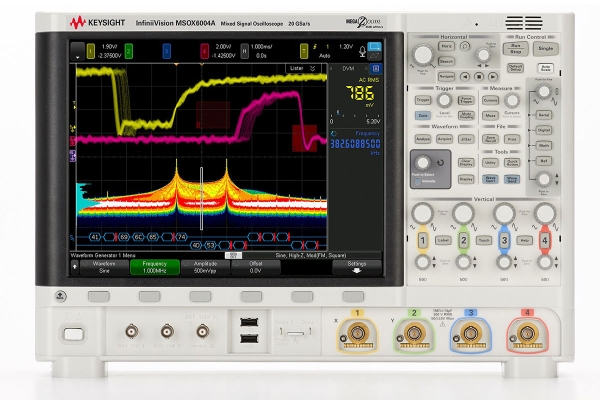Open the main menu dropdown on screen
600x400 pixels.
click(78, 51)
